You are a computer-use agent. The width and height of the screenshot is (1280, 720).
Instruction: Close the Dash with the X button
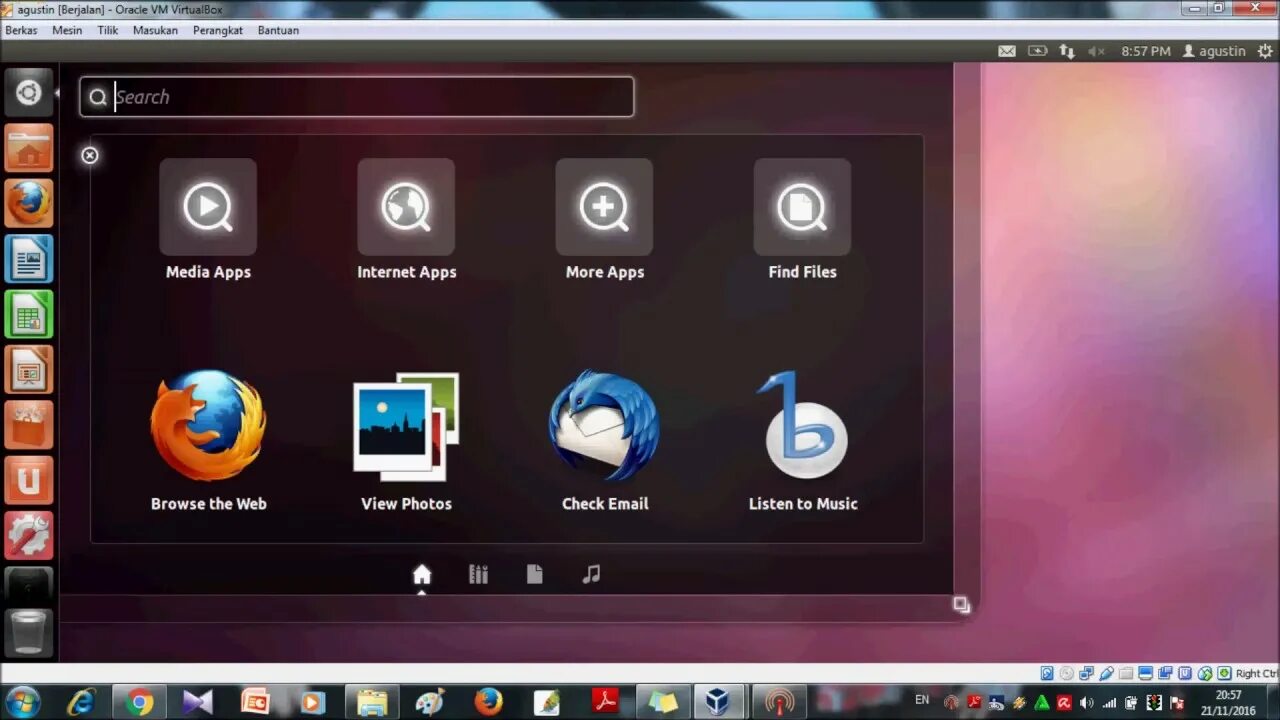(x=90, y=155)
